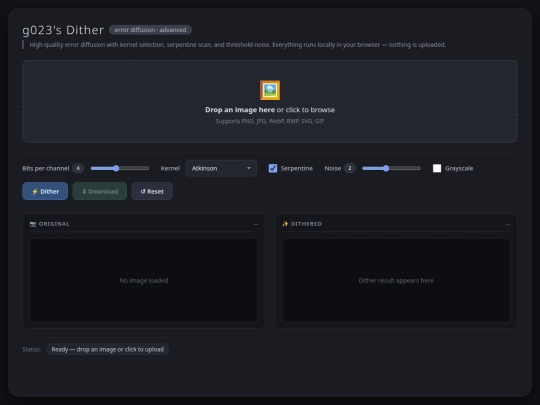Click the Kernel dropdown arrow

coord(249,168)
